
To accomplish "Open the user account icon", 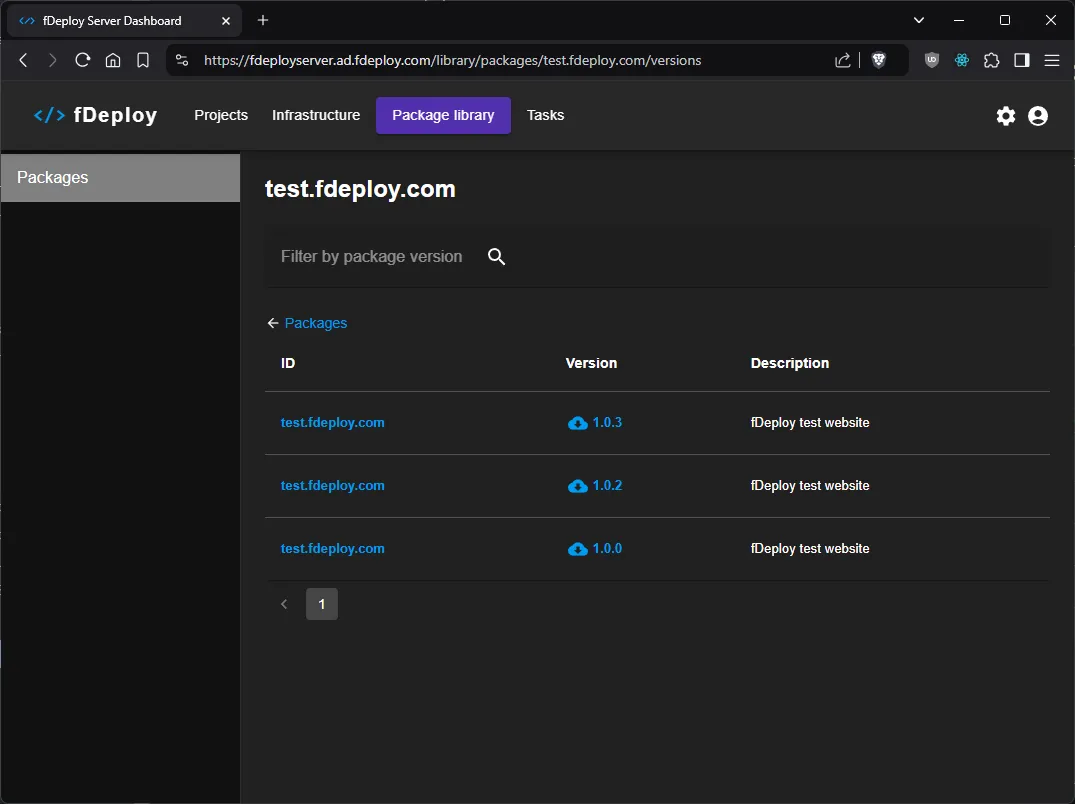I will click(1037, 115).
